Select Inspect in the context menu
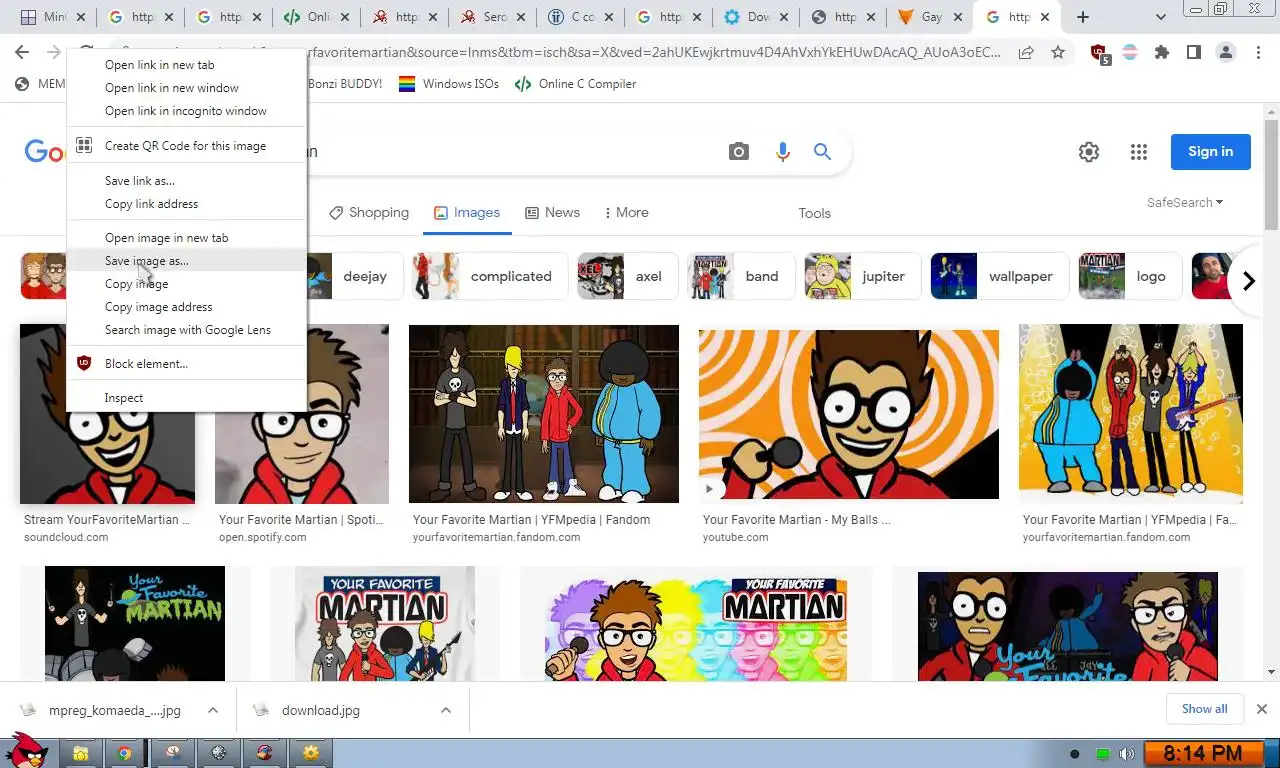 (x=186, y=398)
